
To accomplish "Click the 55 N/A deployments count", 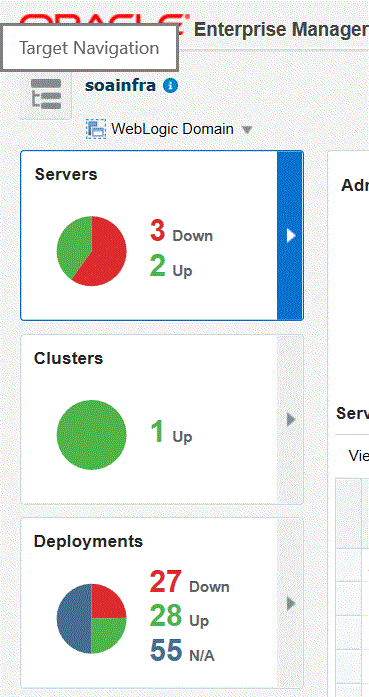I will 182,650.
